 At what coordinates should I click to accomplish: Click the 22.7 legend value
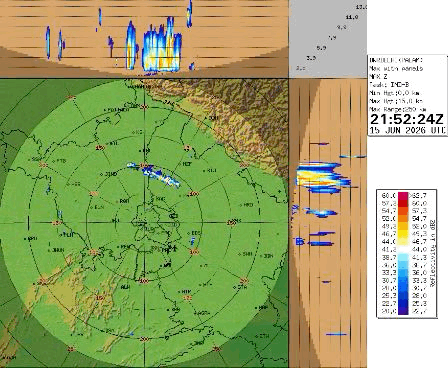[388, 303]
